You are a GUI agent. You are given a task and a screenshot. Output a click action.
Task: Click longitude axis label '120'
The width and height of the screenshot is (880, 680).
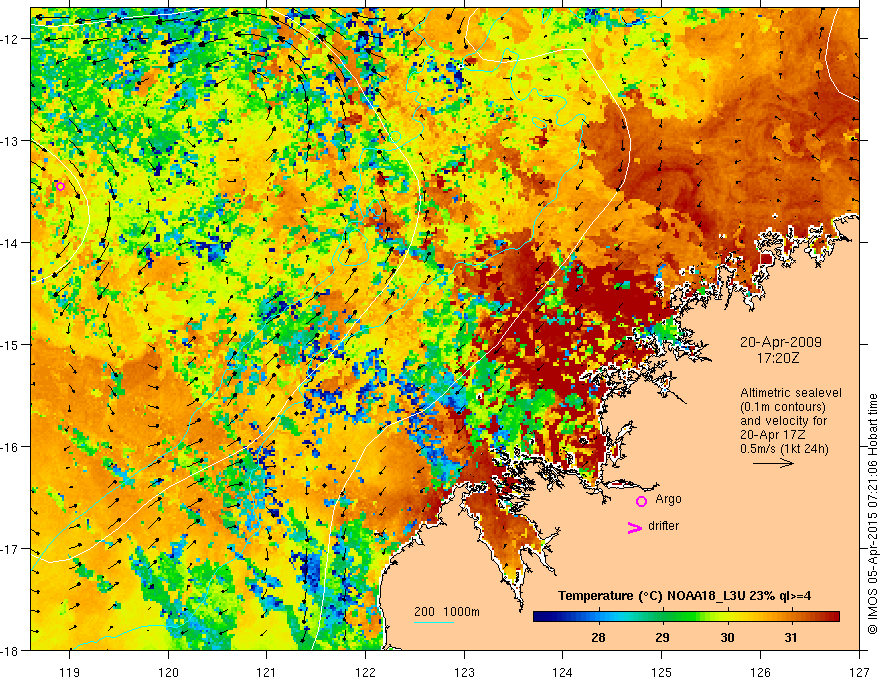click(168, 672)
